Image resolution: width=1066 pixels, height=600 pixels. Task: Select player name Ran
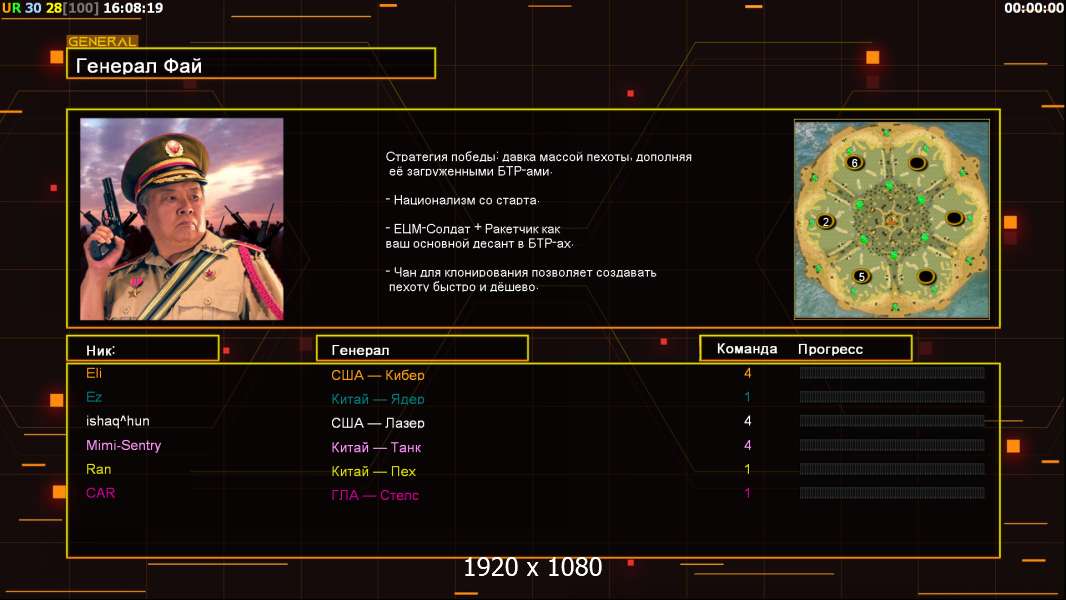(x=99, y=469)
